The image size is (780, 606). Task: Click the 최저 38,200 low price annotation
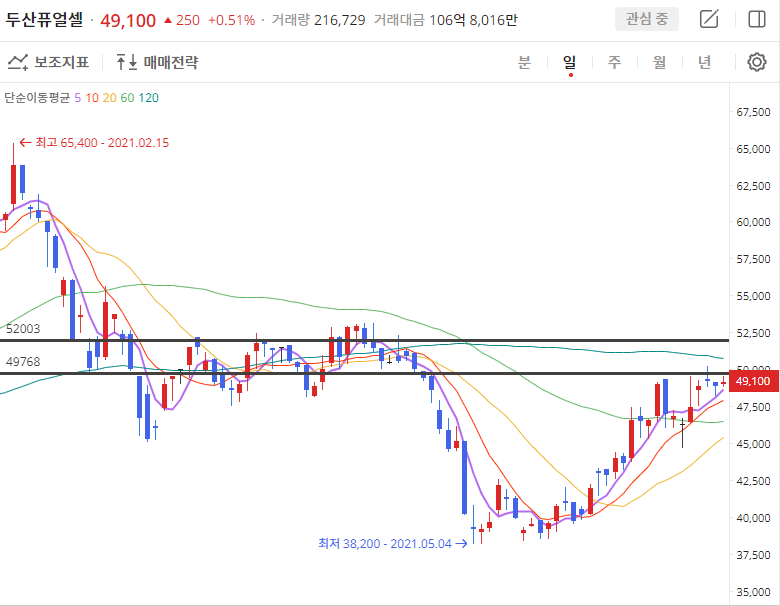click(392, 543)
